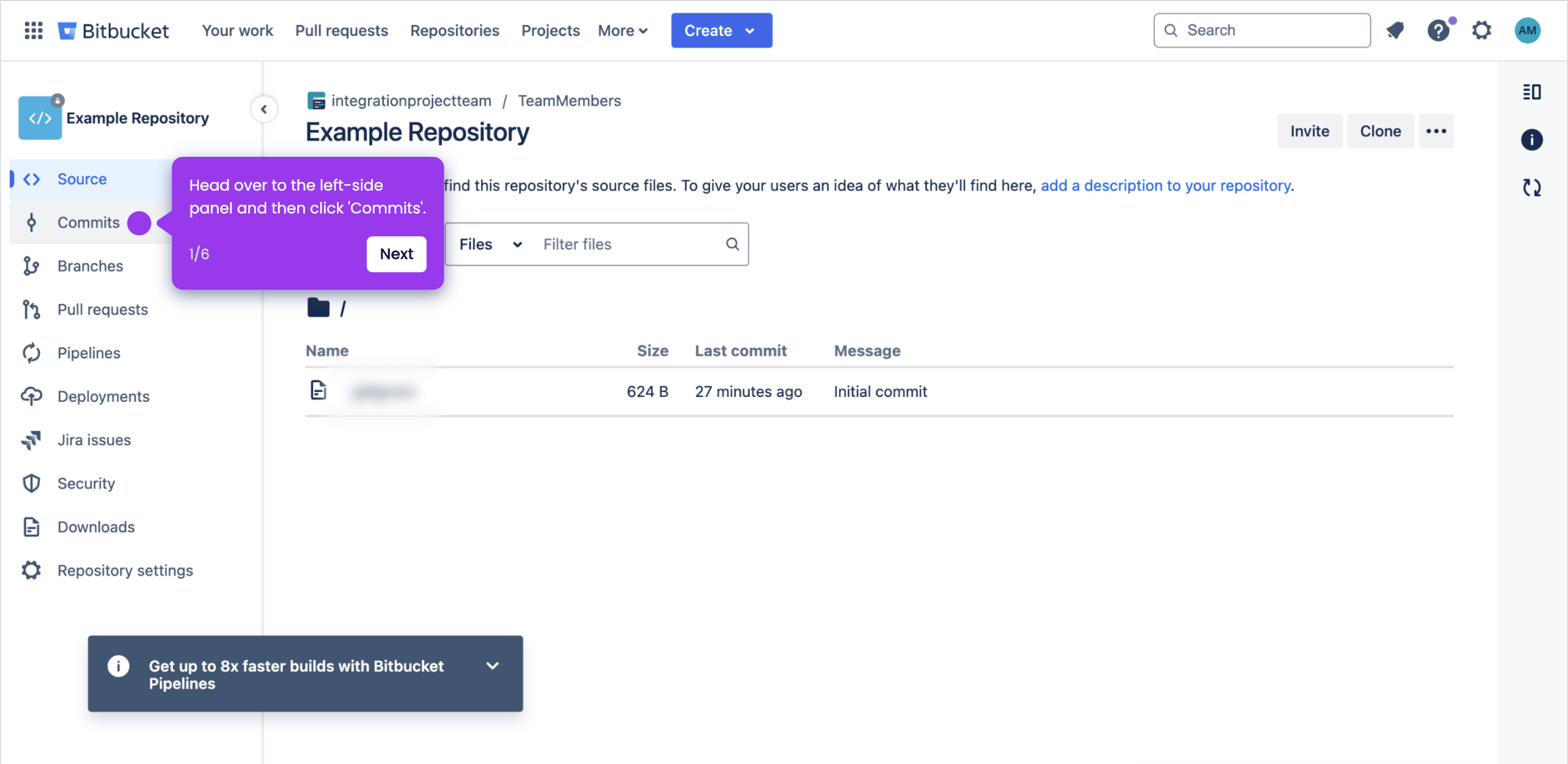
Task: Open the app switcher grid icon
Action: [x=33, y=30]
